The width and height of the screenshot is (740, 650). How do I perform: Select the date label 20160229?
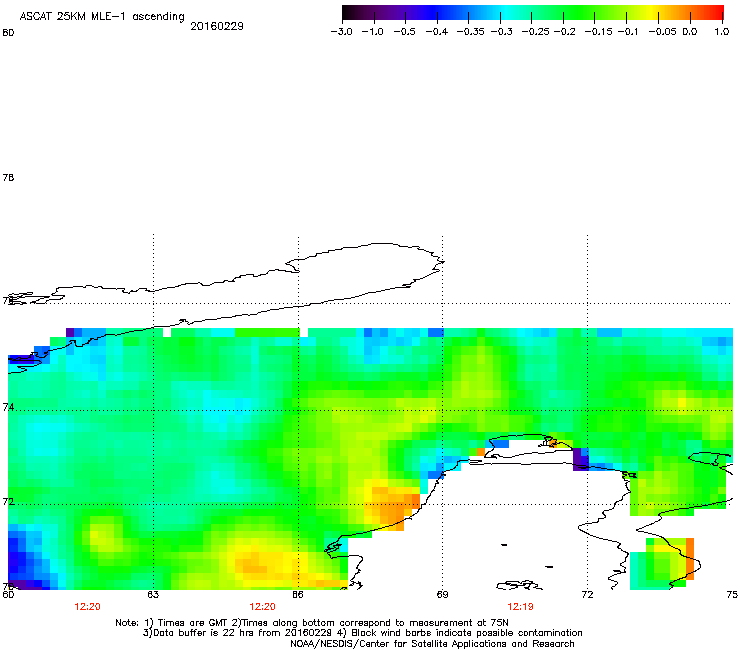coord(217,26)
